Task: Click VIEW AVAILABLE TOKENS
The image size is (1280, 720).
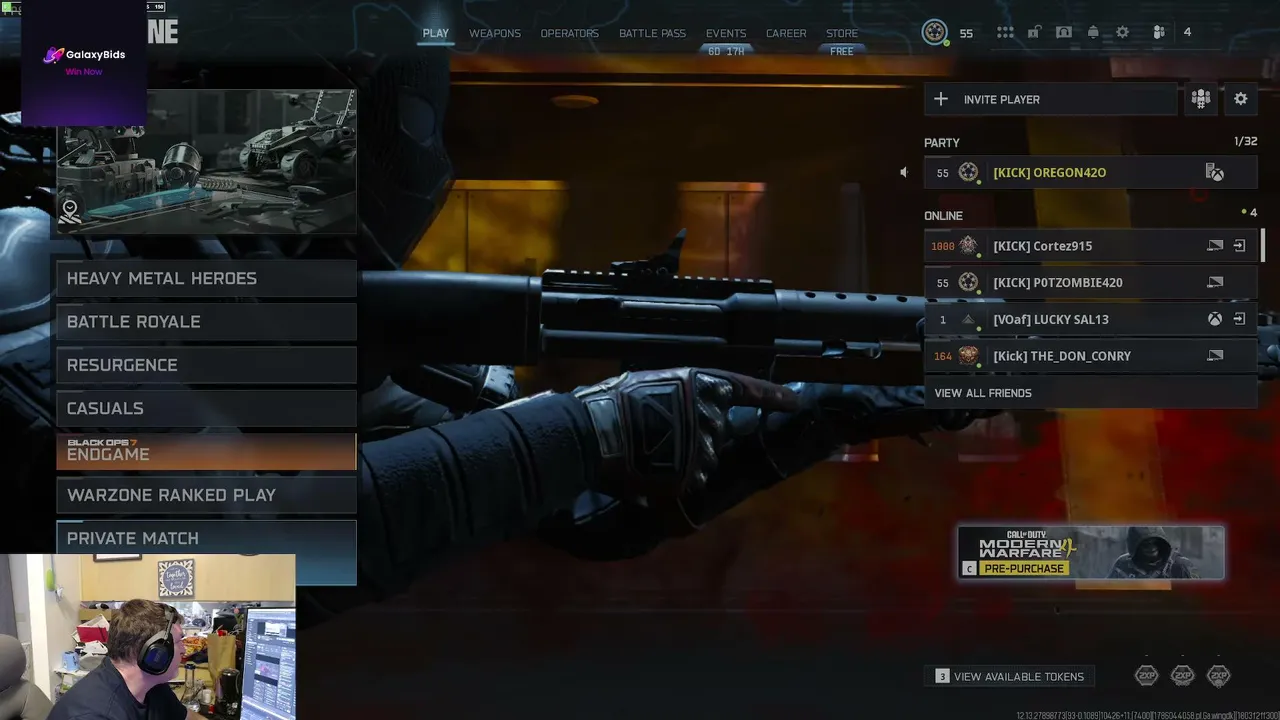Action: point(1010,677)
